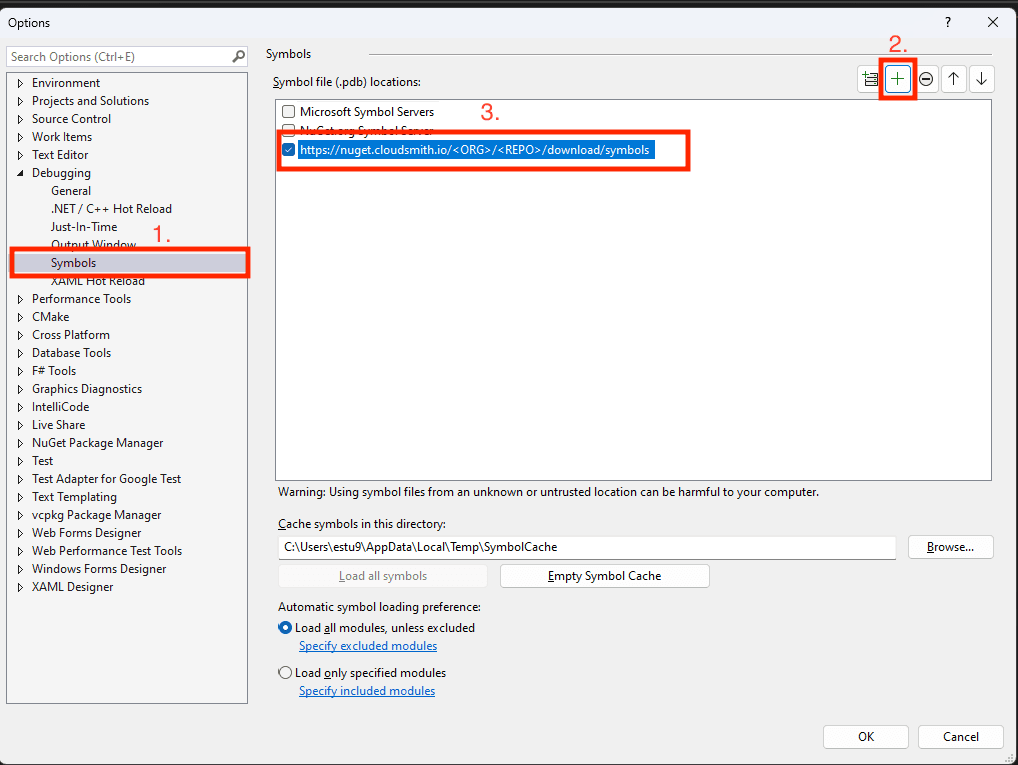Select the Load only specified modules option
1018x765 pixels.
coord(285,672)
